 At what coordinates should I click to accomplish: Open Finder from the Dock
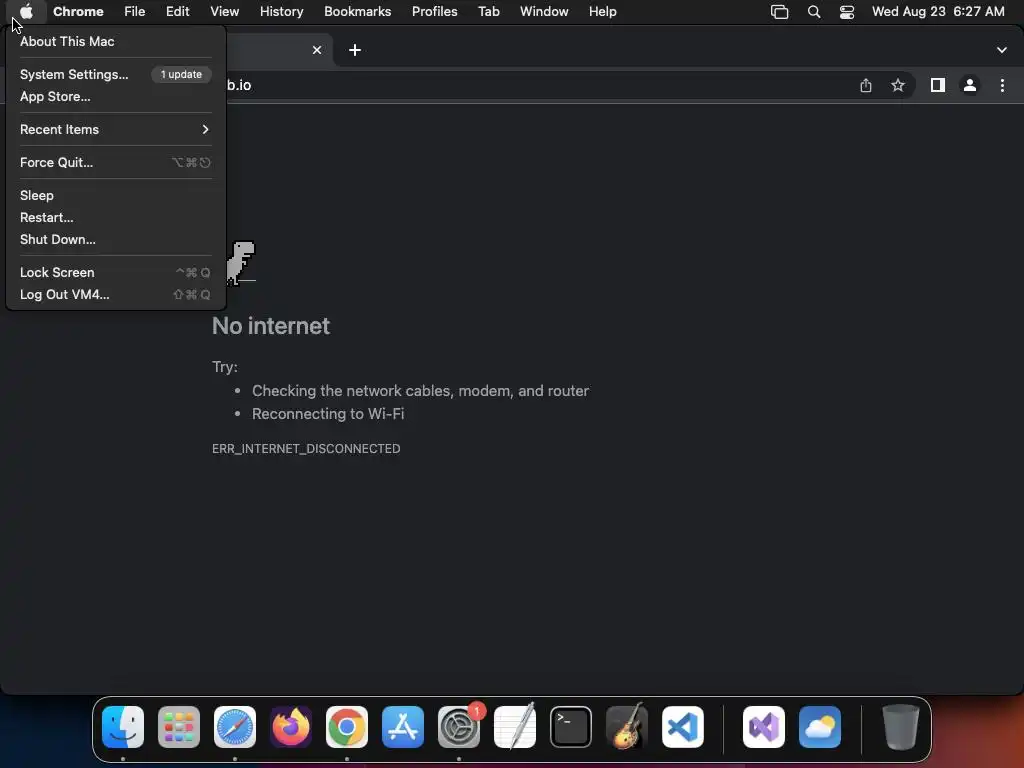[x=123, y=727]
